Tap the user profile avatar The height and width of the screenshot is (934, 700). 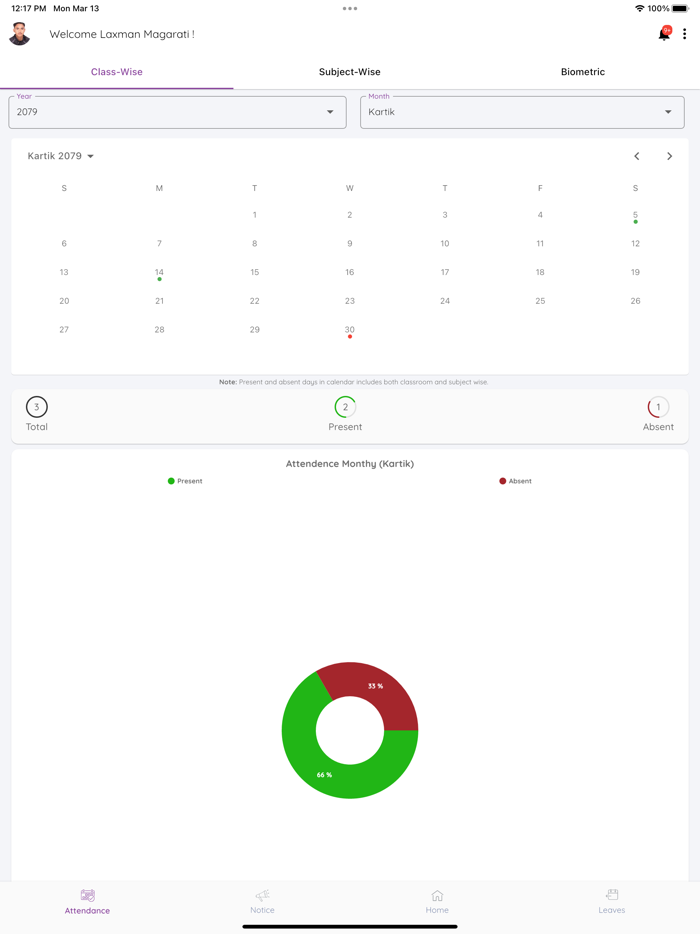20,34
